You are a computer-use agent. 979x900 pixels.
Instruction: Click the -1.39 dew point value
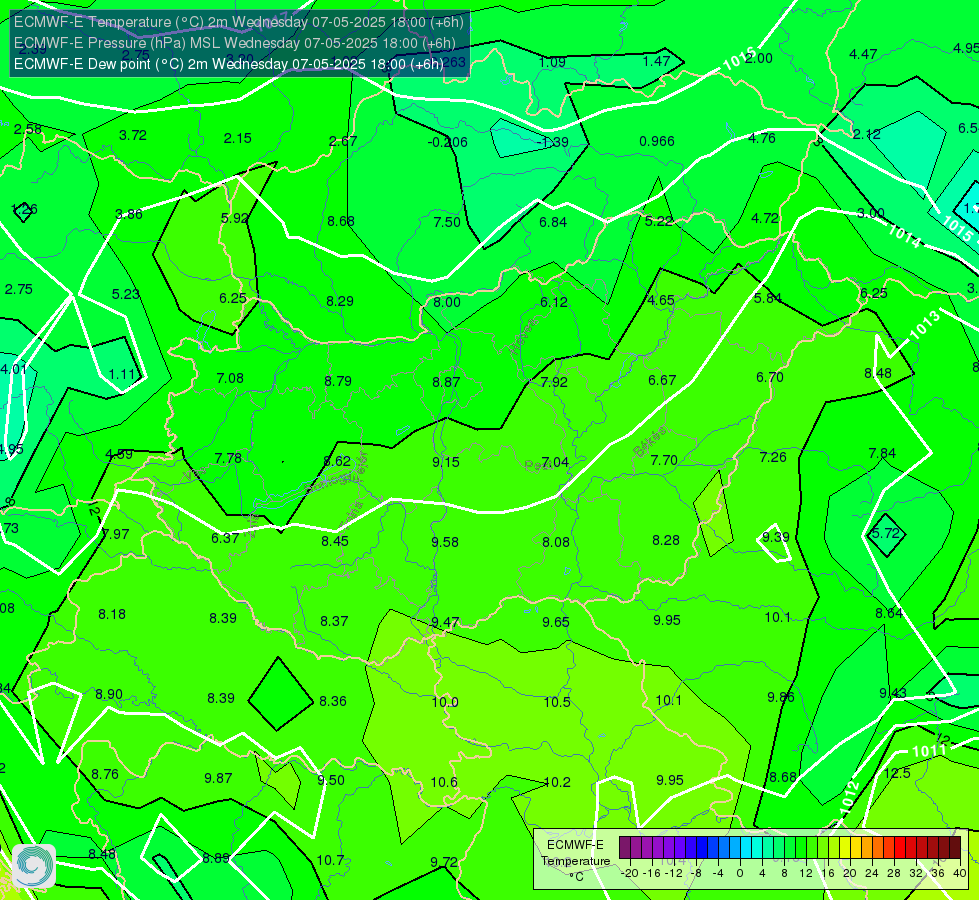tap(553, 142)
